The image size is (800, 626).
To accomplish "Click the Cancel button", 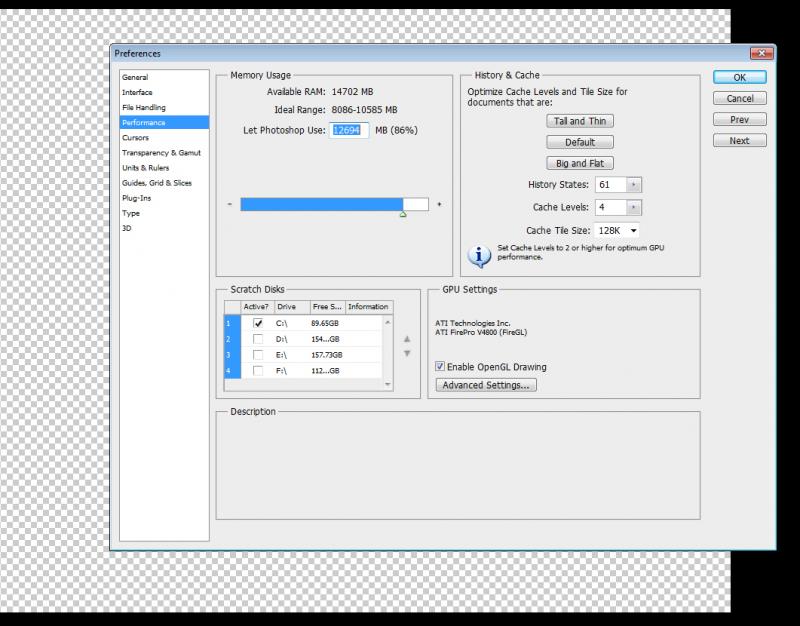I will [x=740, y=98].
